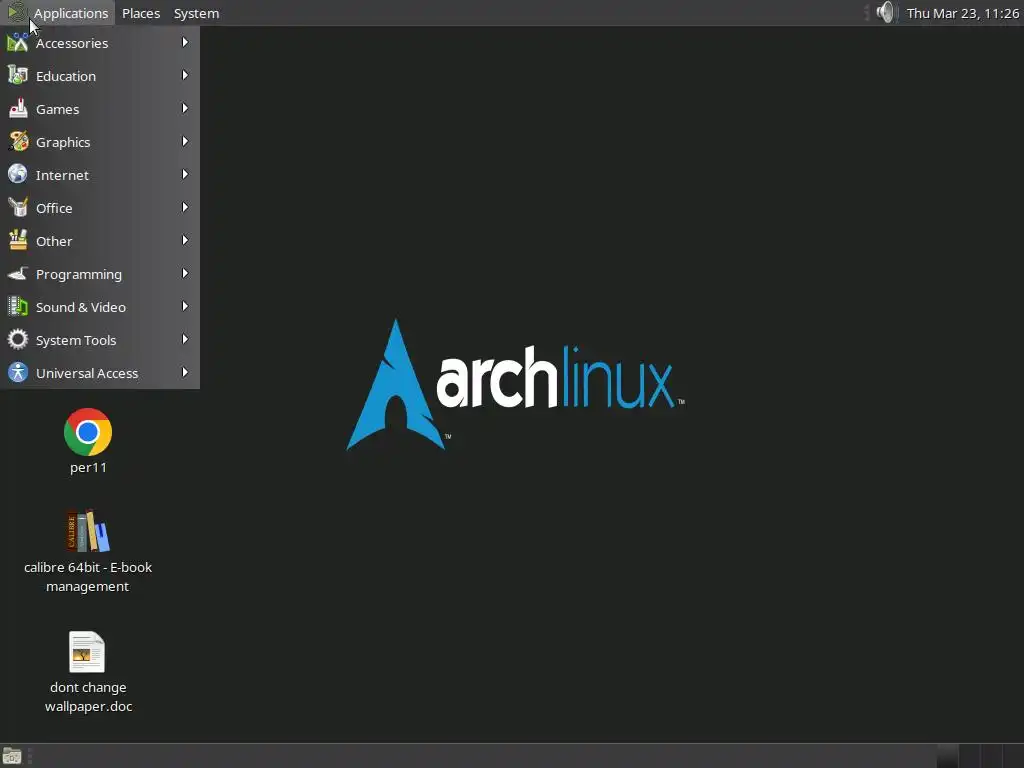
Task: Open the System menu
Action: (x=197, y=13)
